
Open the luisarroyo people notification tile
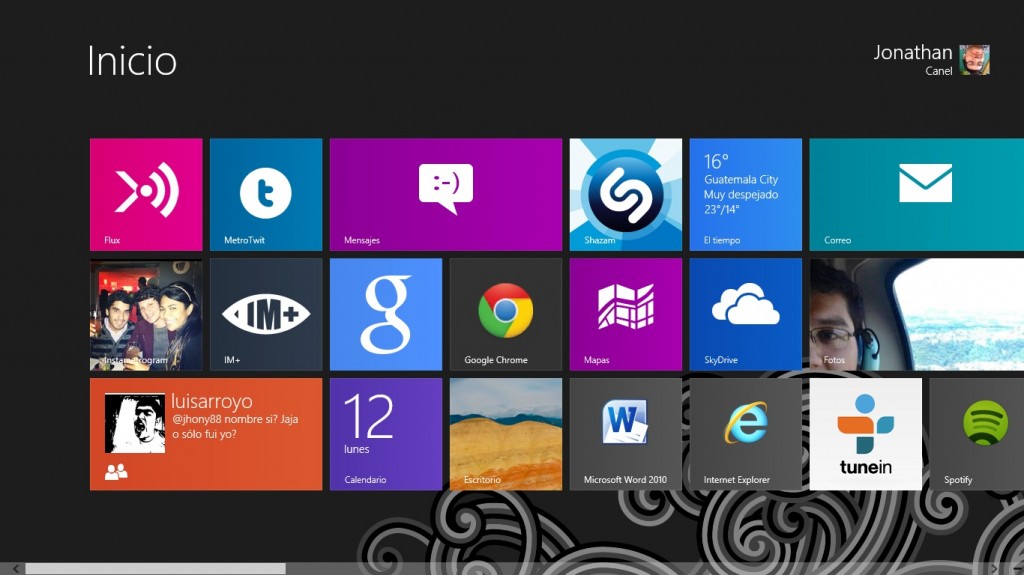click(206, 434)
